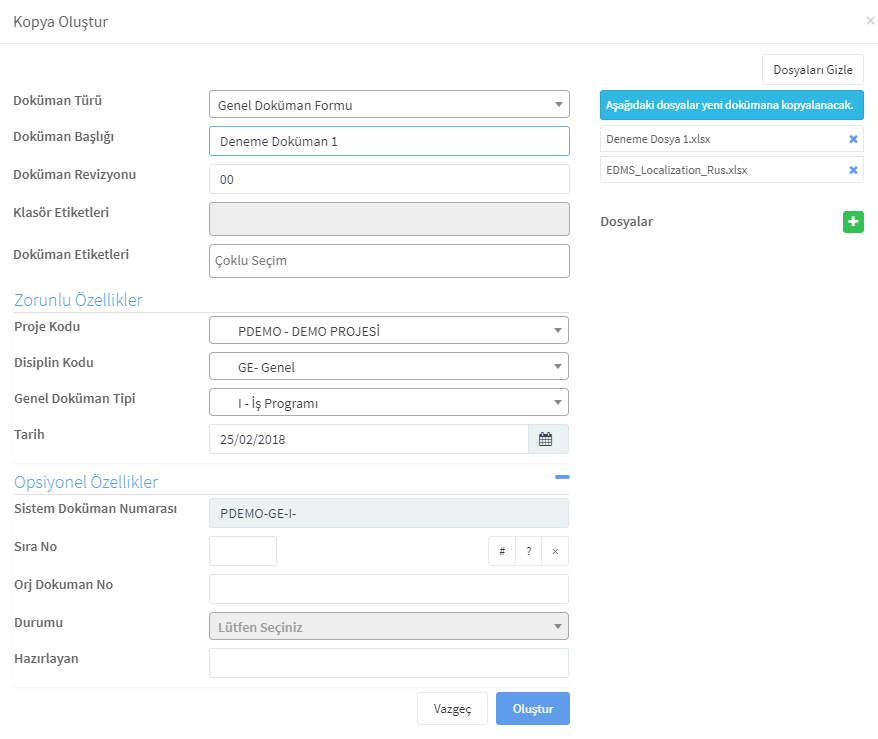Screen dimensions: 878x739
Task: Click the Oluştur button
Action: [533, 709]
